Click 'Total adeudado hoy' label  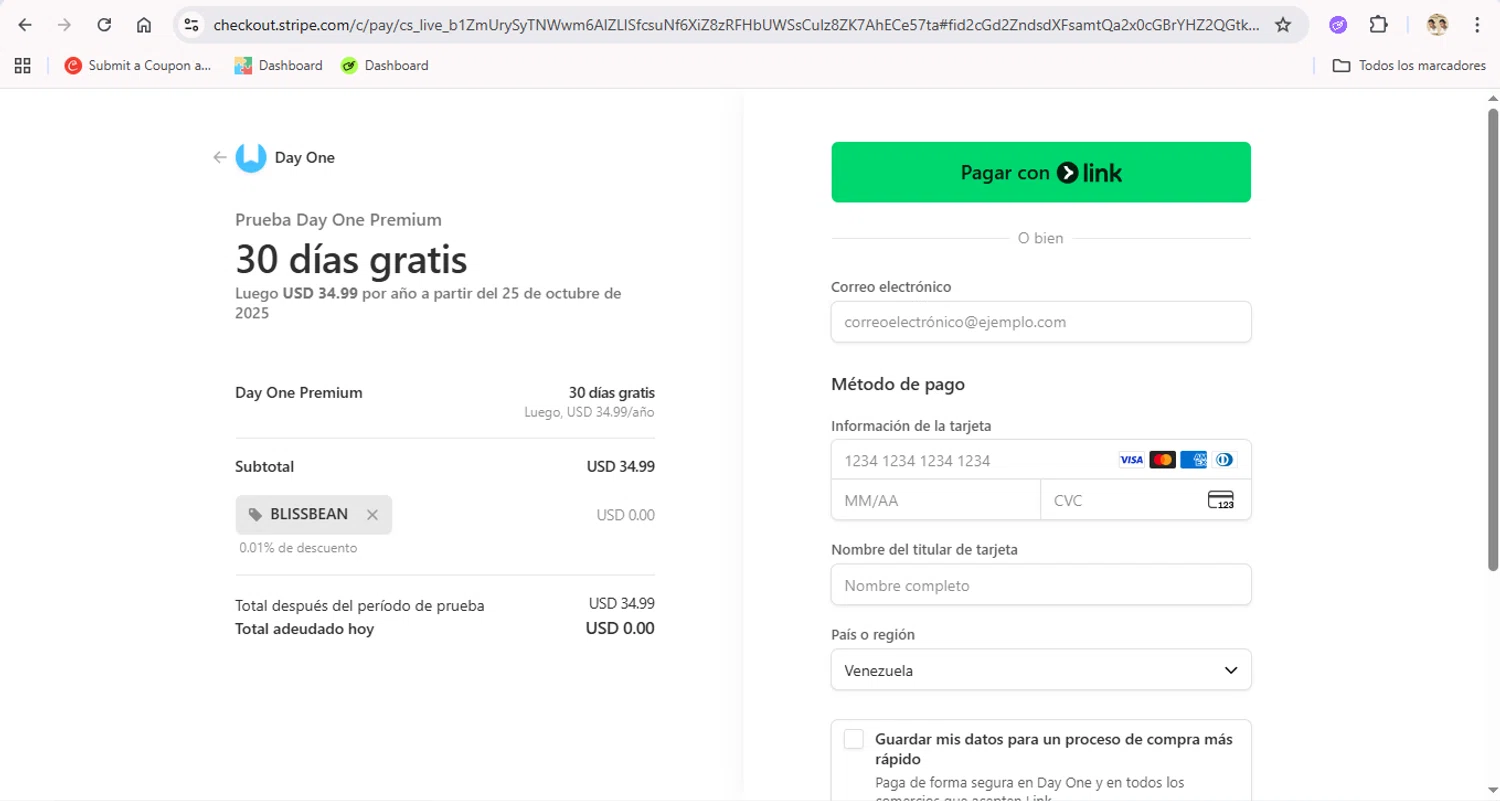click(x=304, y=629)
